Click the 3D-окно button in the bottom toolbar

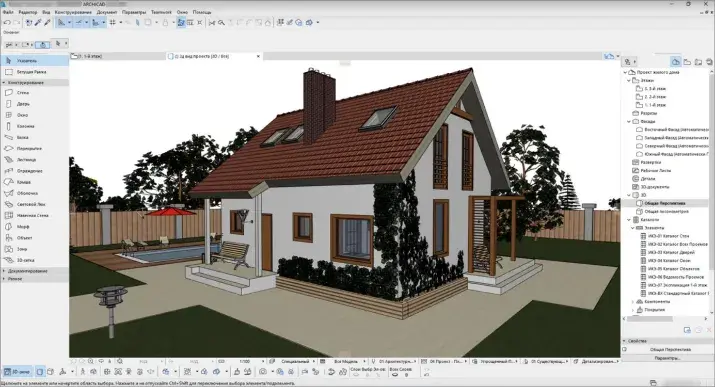(17, 372)
